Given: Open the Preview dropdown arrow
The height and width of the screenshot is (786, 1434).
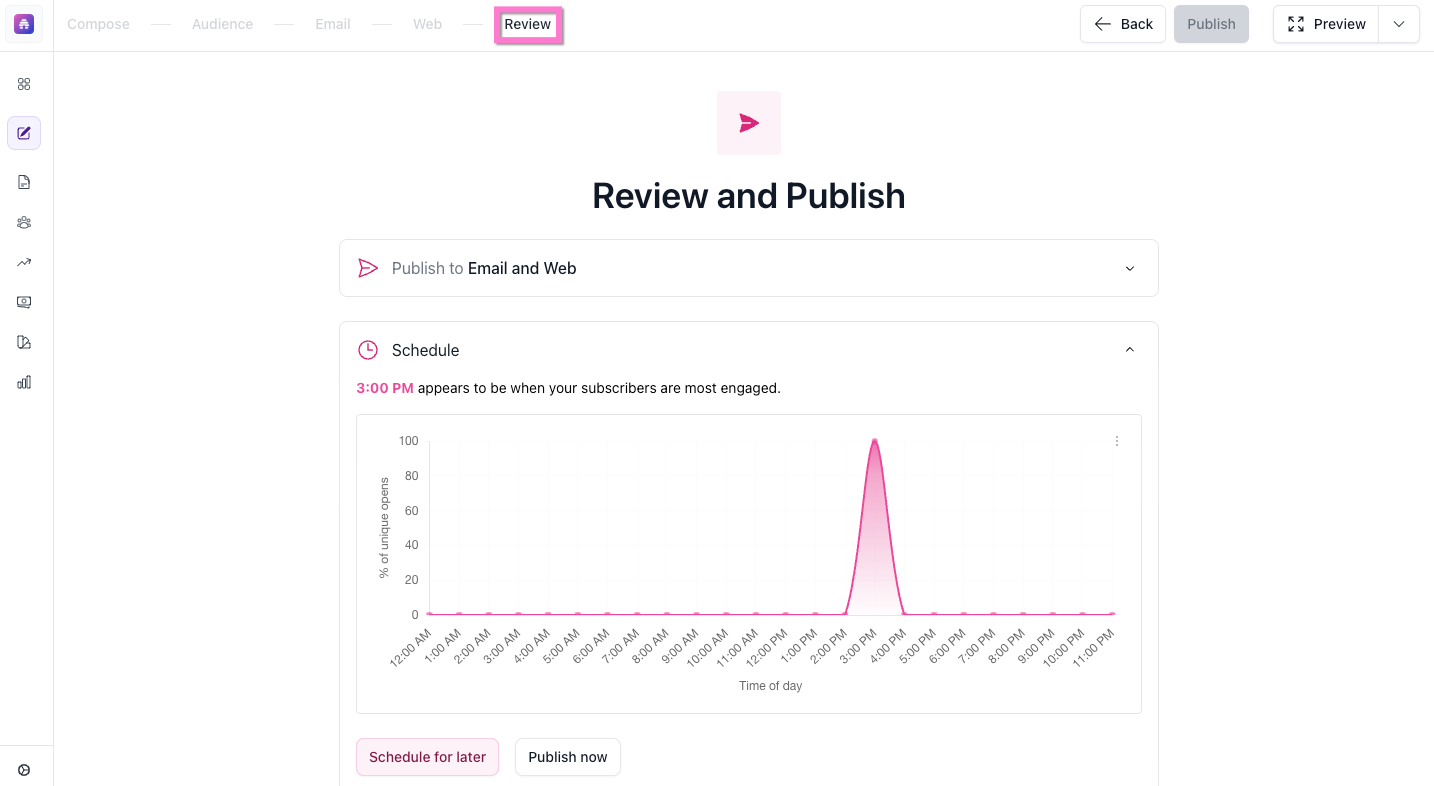Looking at the screenshot, I should point(1399,24).
